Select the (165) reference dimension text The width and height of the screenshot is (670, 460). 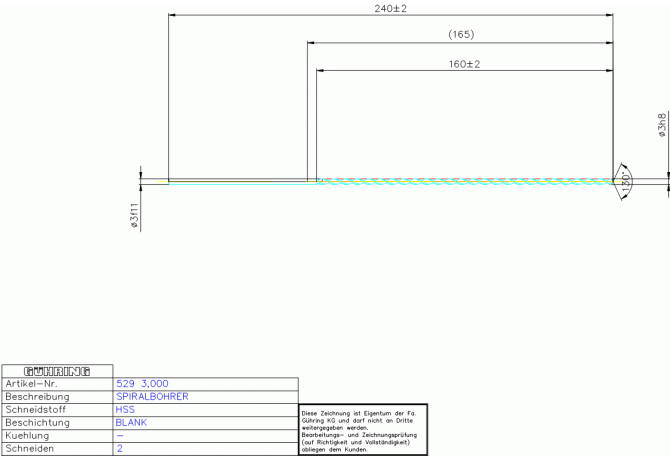pyautogui.click(x=460, y=35)
